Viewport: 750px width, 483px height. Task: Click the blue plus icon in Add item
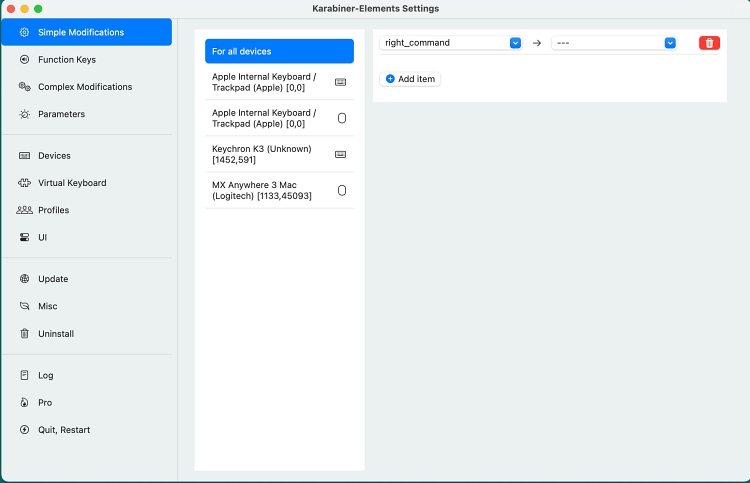pos(390,79)
